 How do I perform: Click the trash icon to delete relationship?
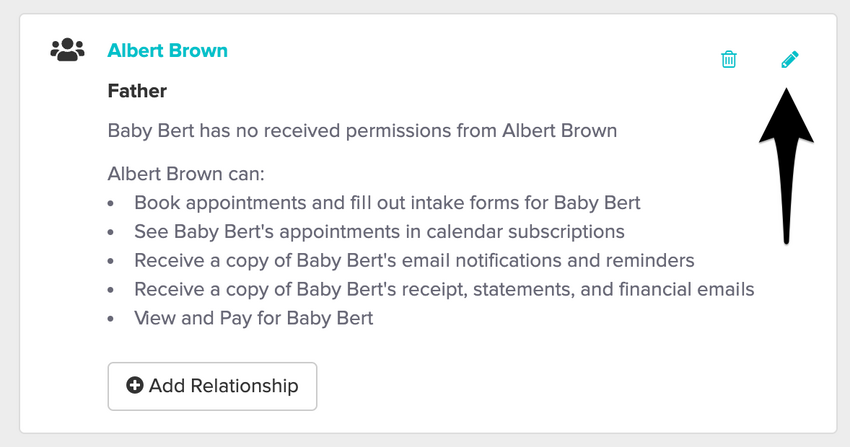(729, 60)
